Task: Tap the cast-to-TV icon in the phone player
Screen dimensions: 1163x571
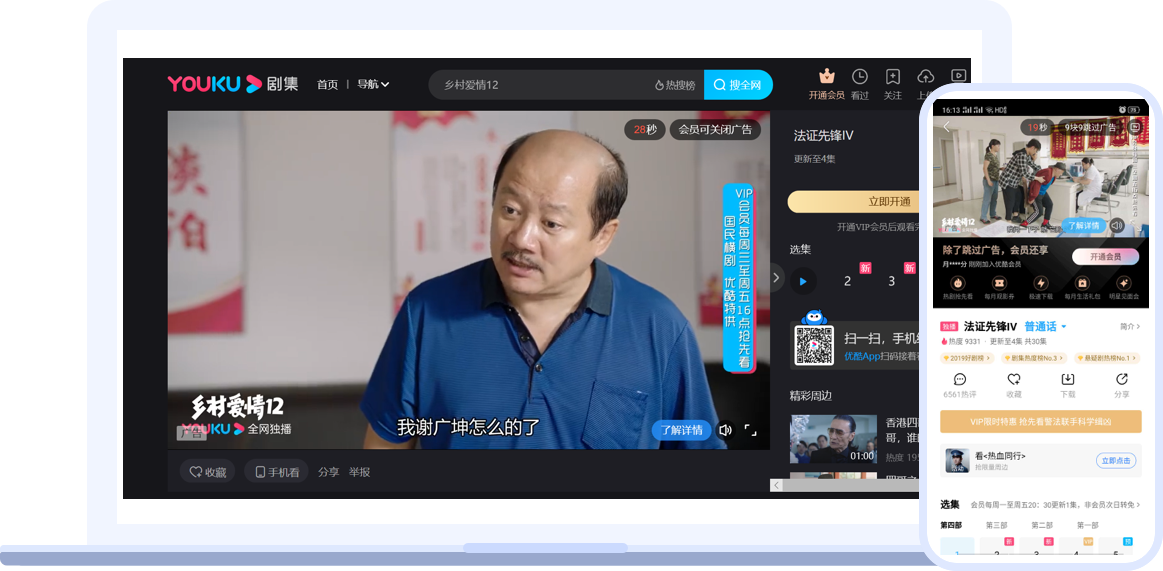Action: coord(1135,127)
